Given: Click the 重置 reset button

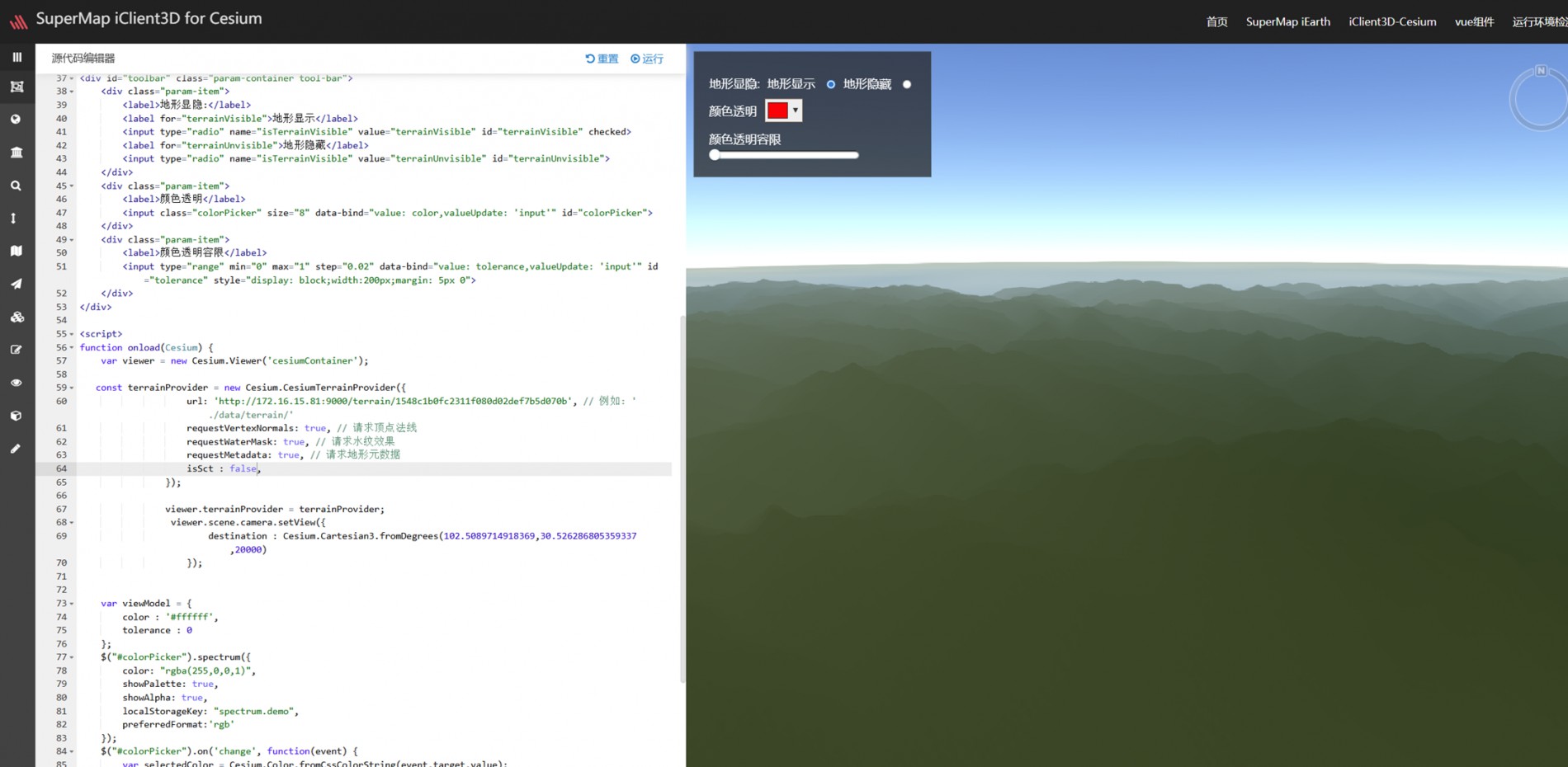Looking at the screenshot, I should click(602, 59).
